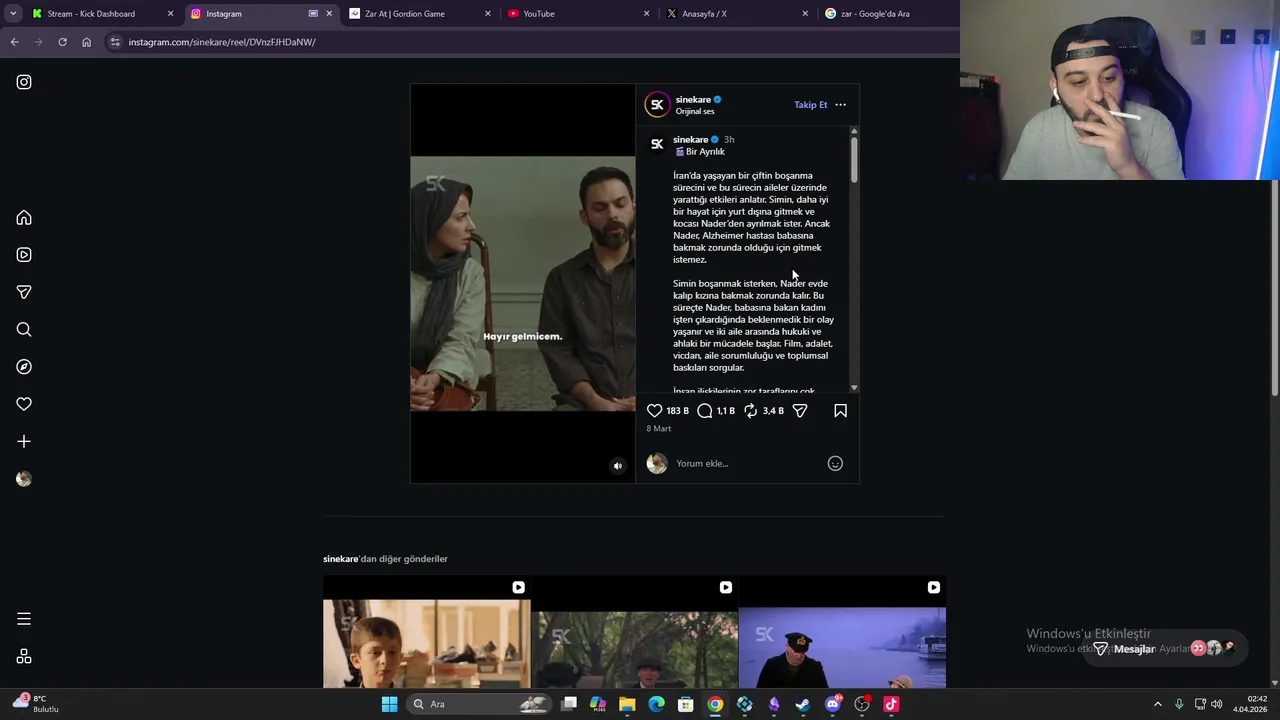This screenshot has height=720, width=1280.
Task: Click the taskbar Ara search box
Action: (x=481, y=704)
